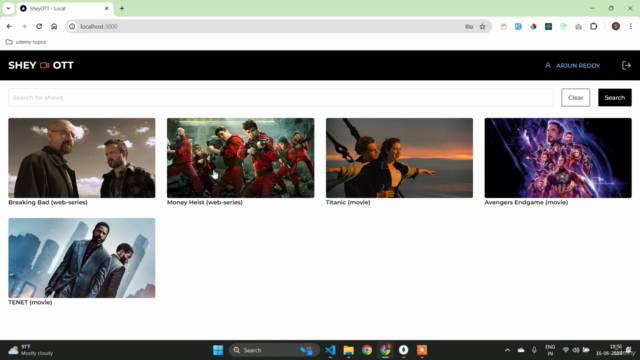Screen dimensions: 640x360
Task: Open the first Chrome taskbar icon
Action: pyautogui.click(x=367, y=350)
